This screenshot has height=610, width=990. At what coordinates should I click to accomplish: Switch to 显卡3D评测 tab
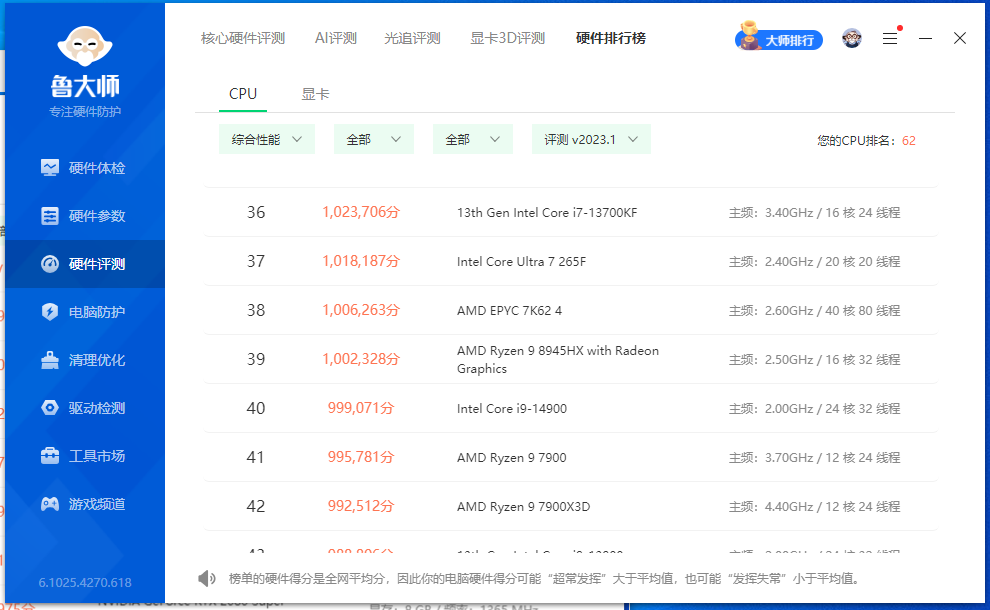coord(508,39)
